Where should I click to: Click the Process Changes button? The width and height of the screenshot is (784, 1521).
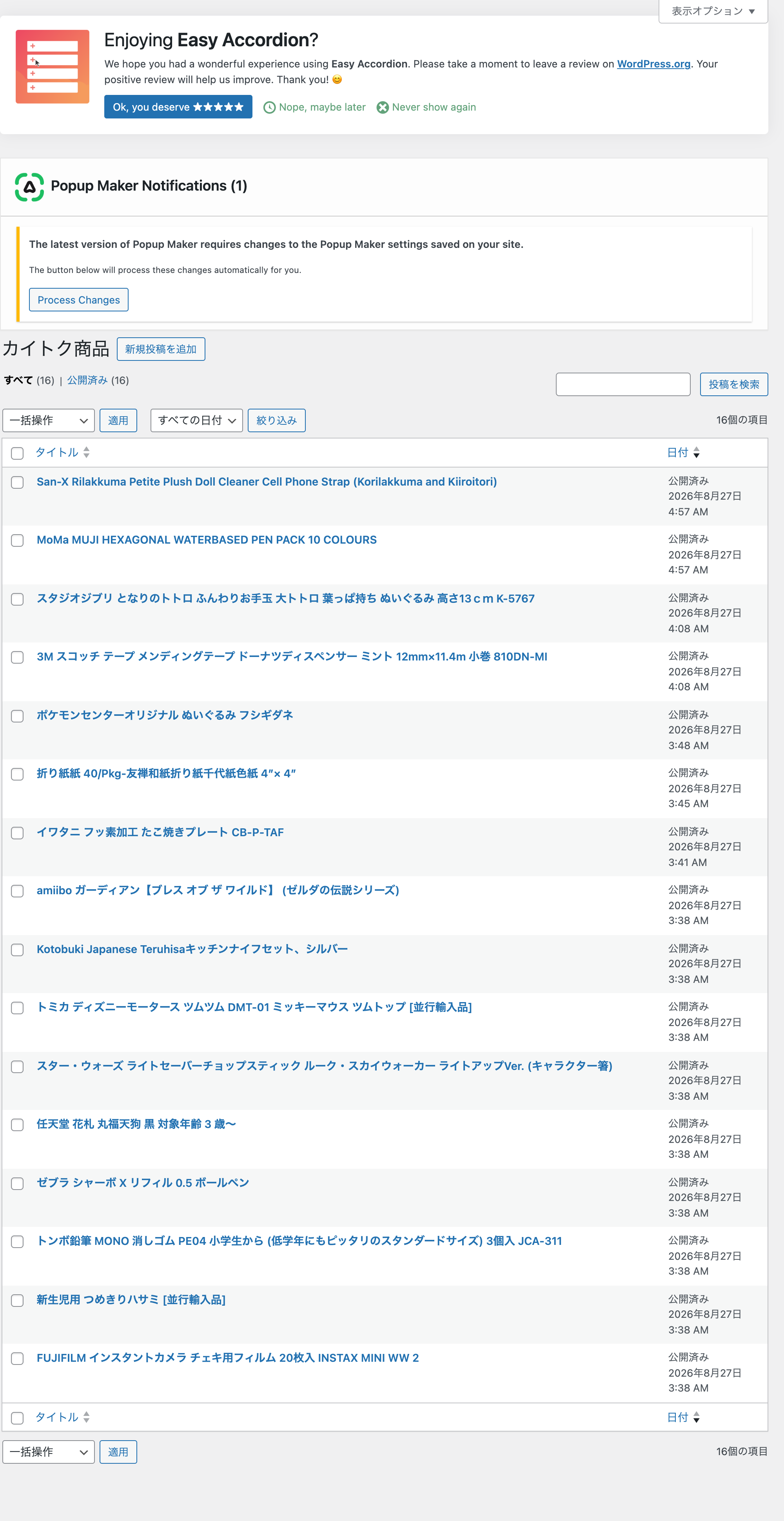(x=78, y=300)
